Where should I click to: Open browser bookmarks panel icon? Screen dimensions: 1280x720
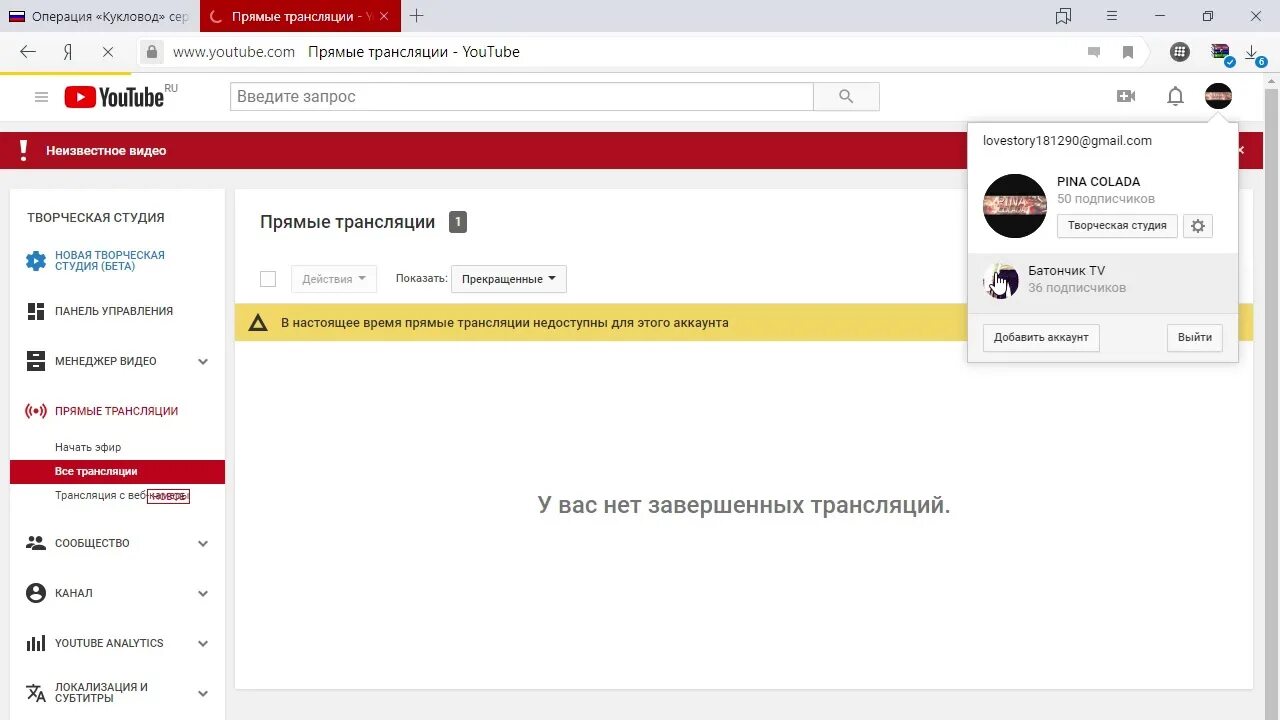pyautogui.click(x=1063, y=16)
